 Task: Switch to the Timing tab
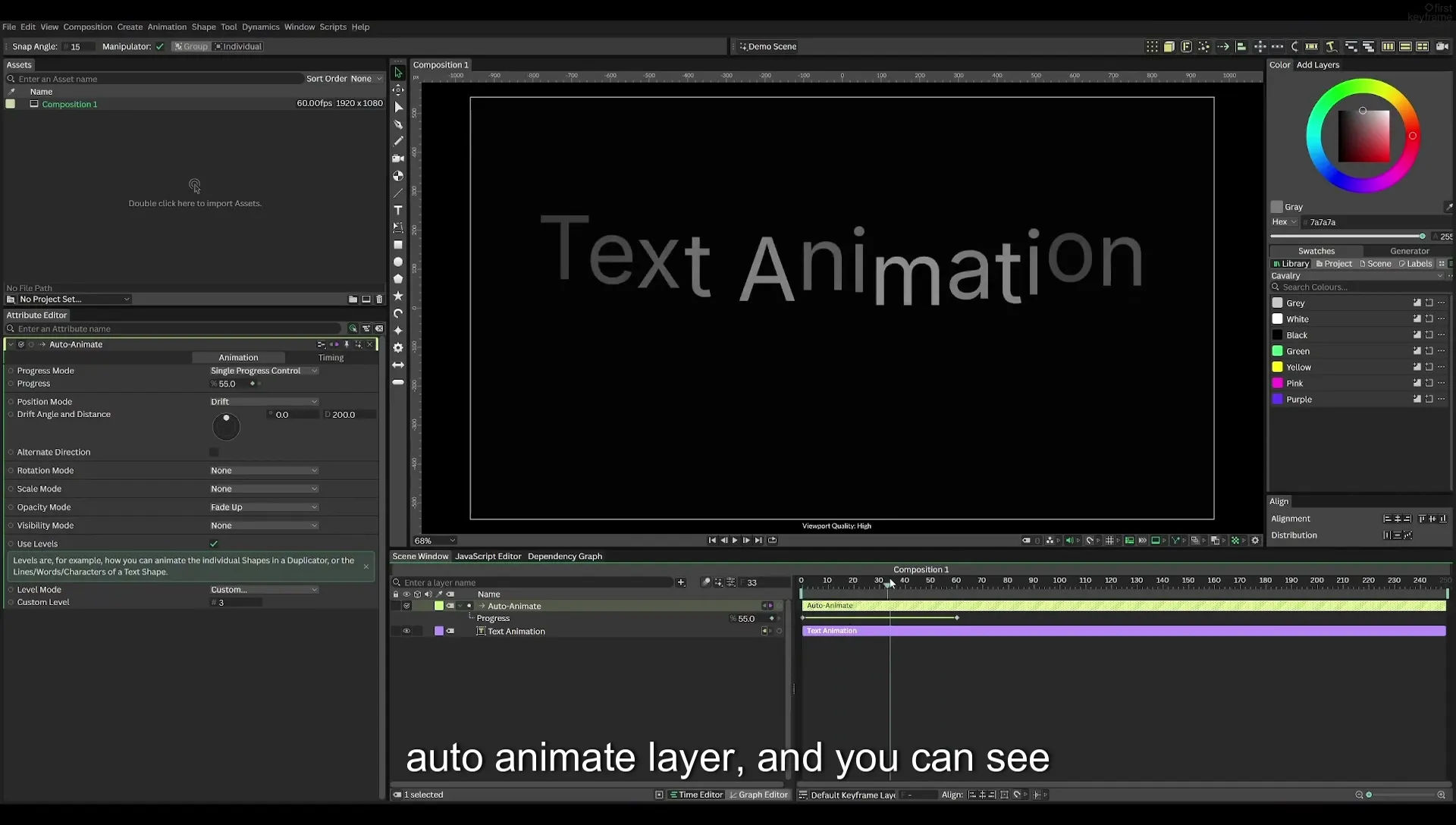coord(331,358)
